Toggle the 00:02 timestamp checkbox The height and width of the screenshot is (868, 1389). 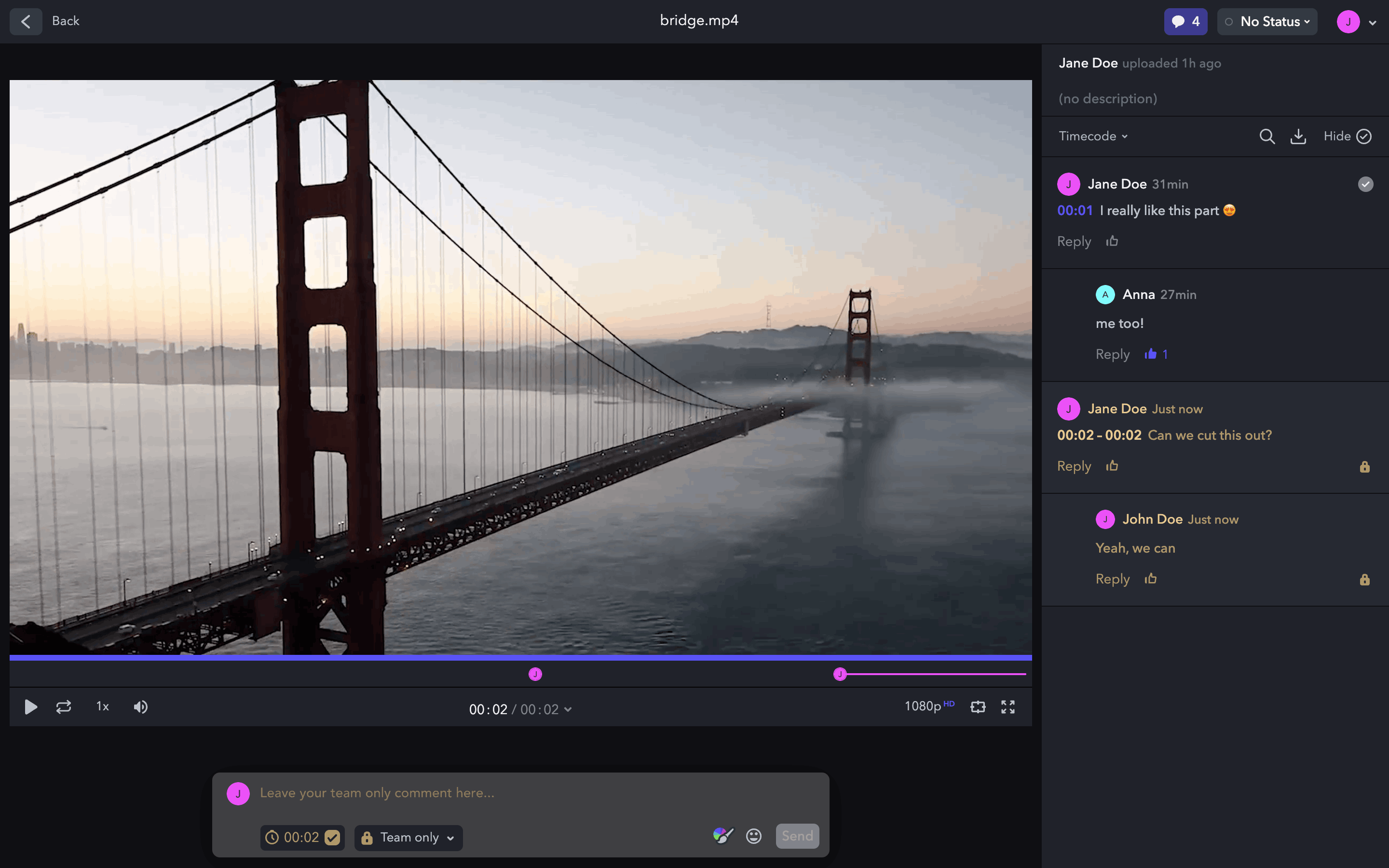(x=332, y=838)
